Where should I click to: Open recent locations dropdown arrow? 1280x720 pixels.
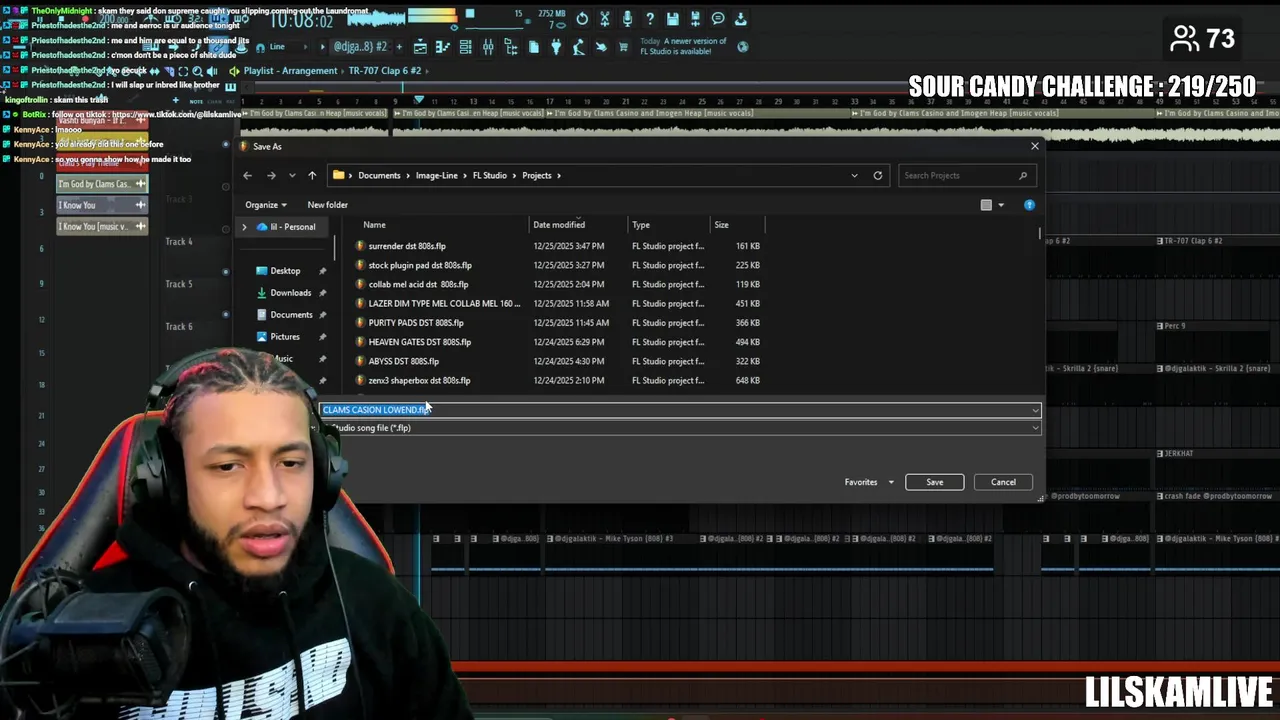[292, 176]
